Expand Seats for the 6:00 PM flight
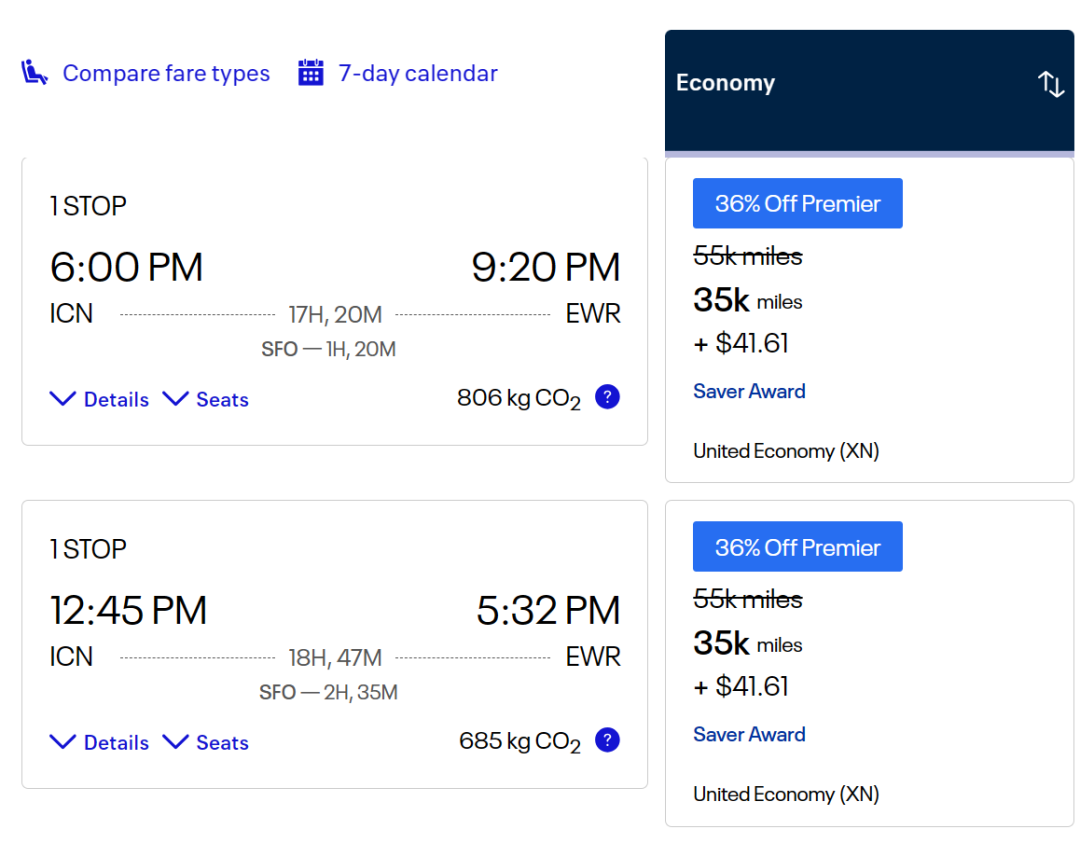Viewport: 1080px width, 843px height. (x=205, y=399)
